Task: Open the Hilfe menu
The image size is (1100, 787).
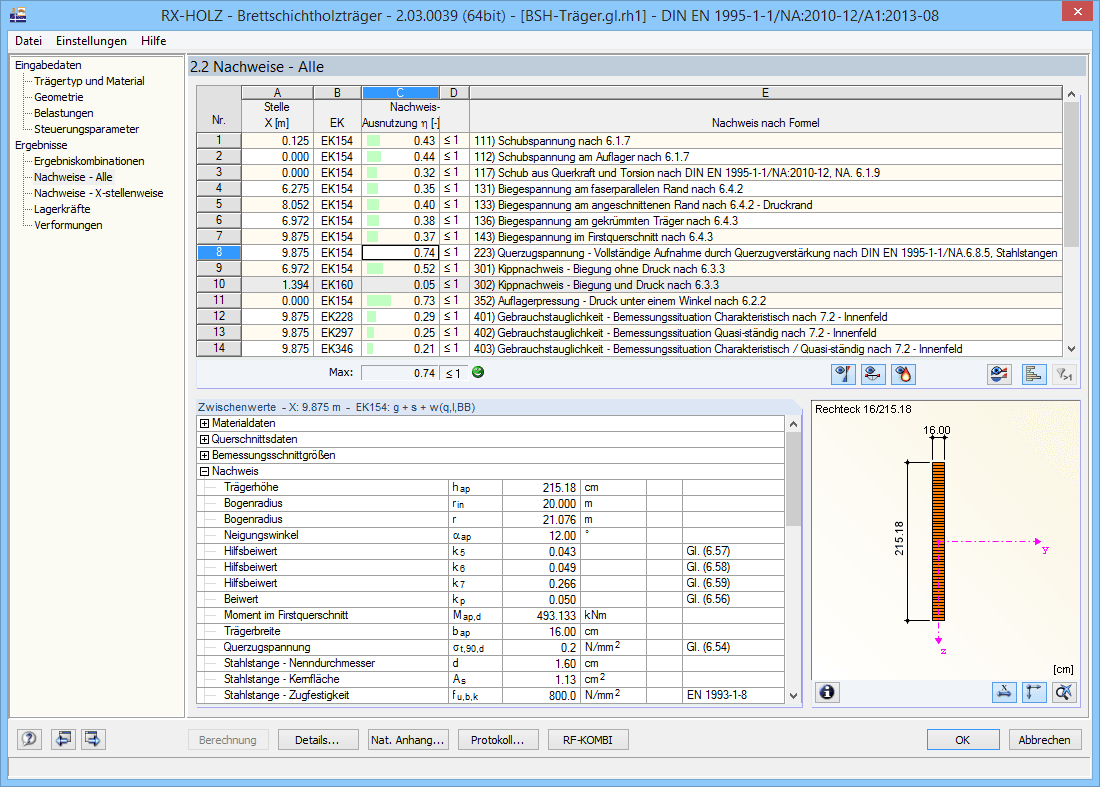Action: coord(153,41)
